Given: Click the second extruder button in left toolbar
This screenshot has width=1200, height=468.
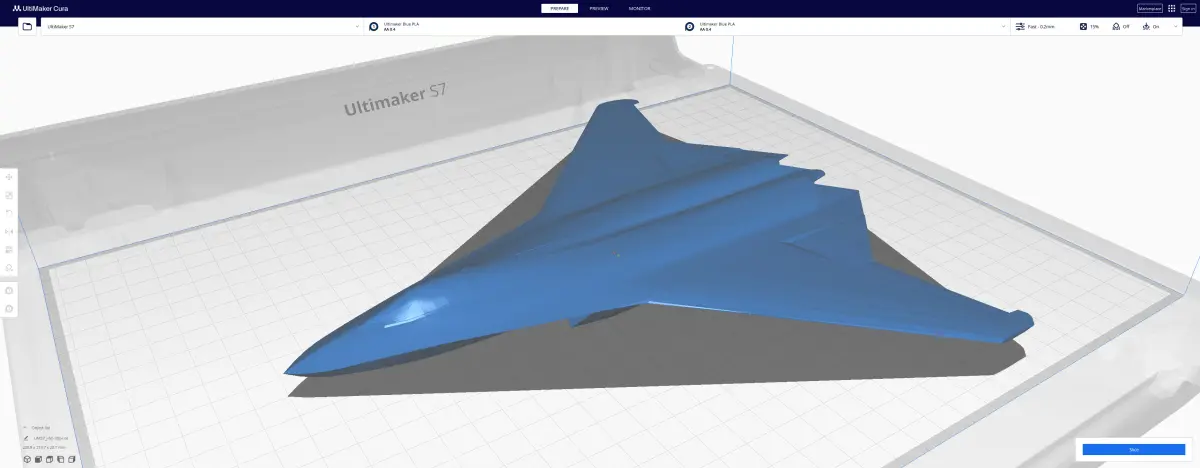Looking at the screenshot, I should (x=9, y=309).
